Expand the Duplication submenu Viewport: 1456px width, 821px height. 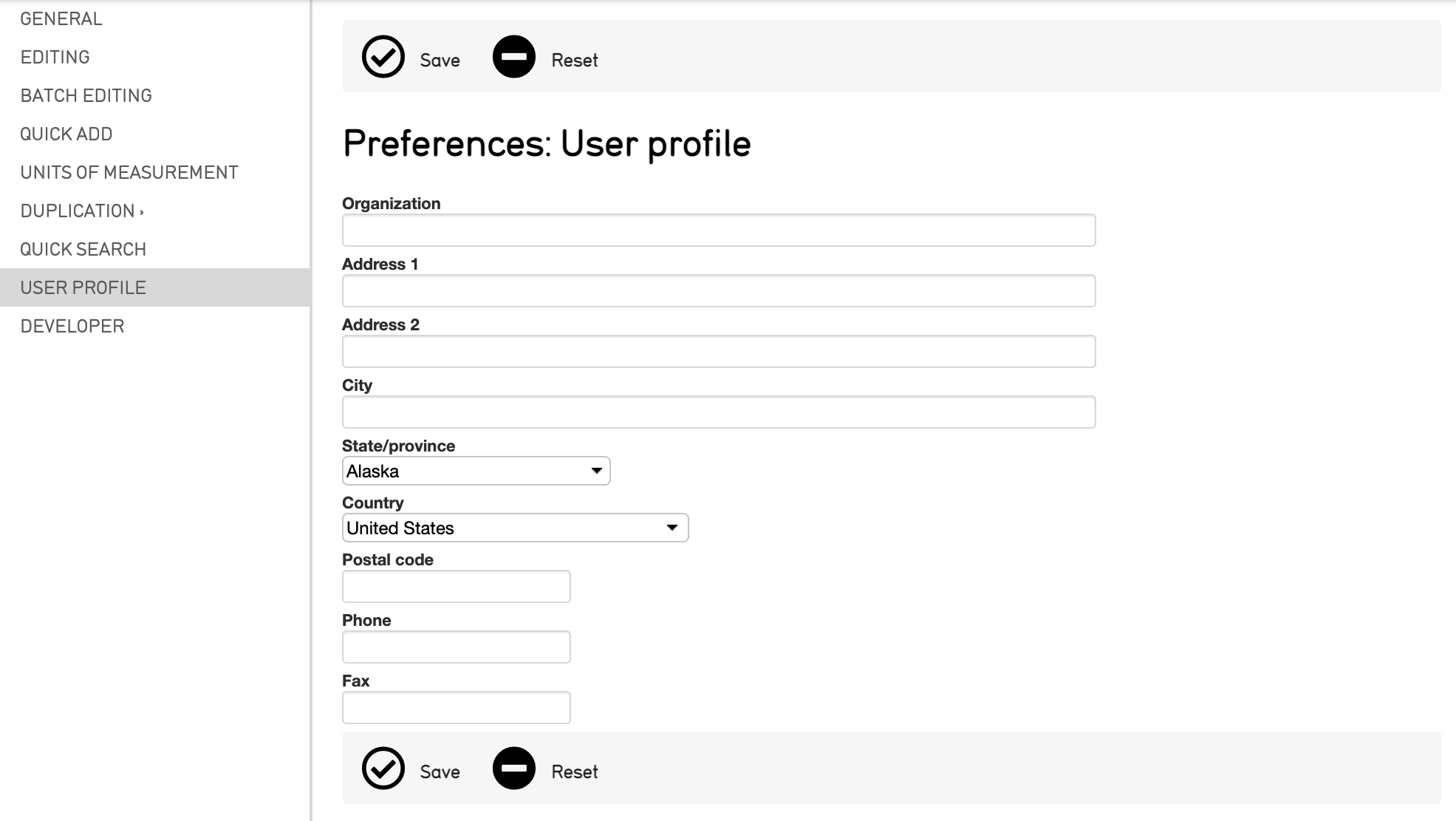[x=81, y=211]
